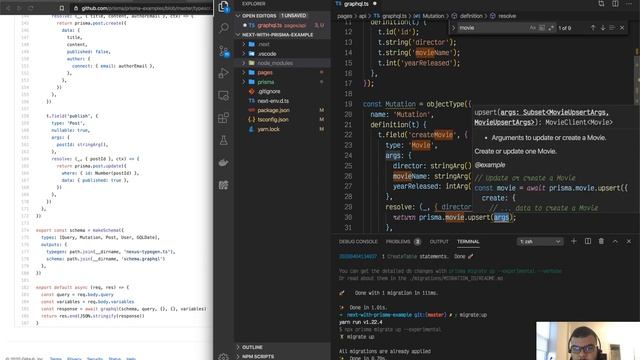This screenshot has width=640, height=360.
Task: Click 'args' inside upsert call on line 30
Action: click(501, 217)
